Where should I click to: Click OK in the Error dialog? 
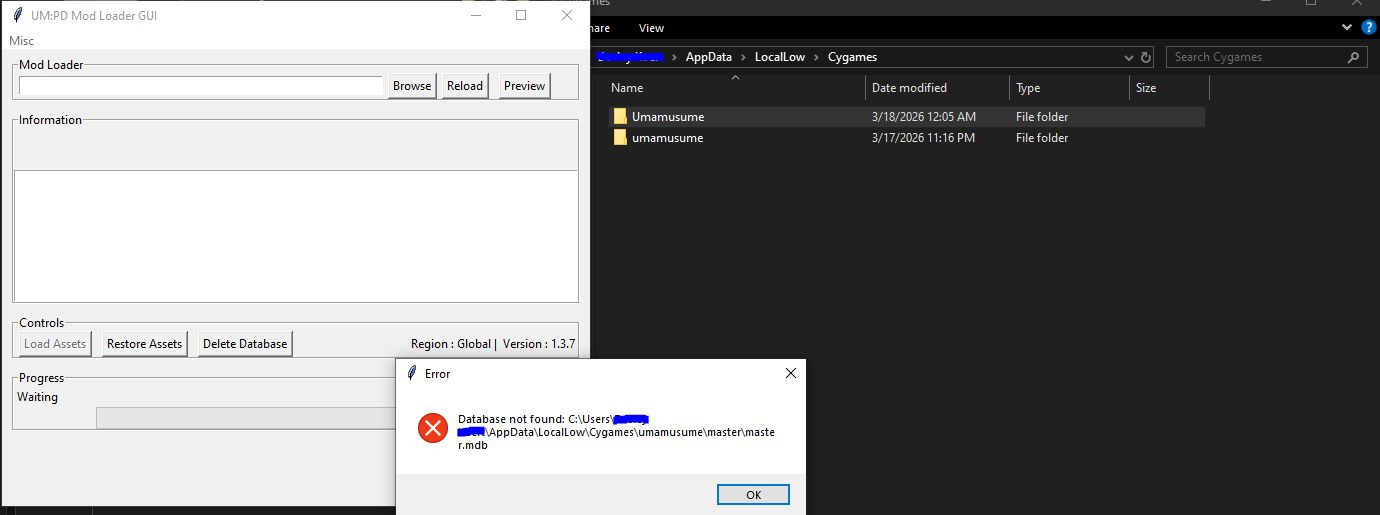point(753,495)
